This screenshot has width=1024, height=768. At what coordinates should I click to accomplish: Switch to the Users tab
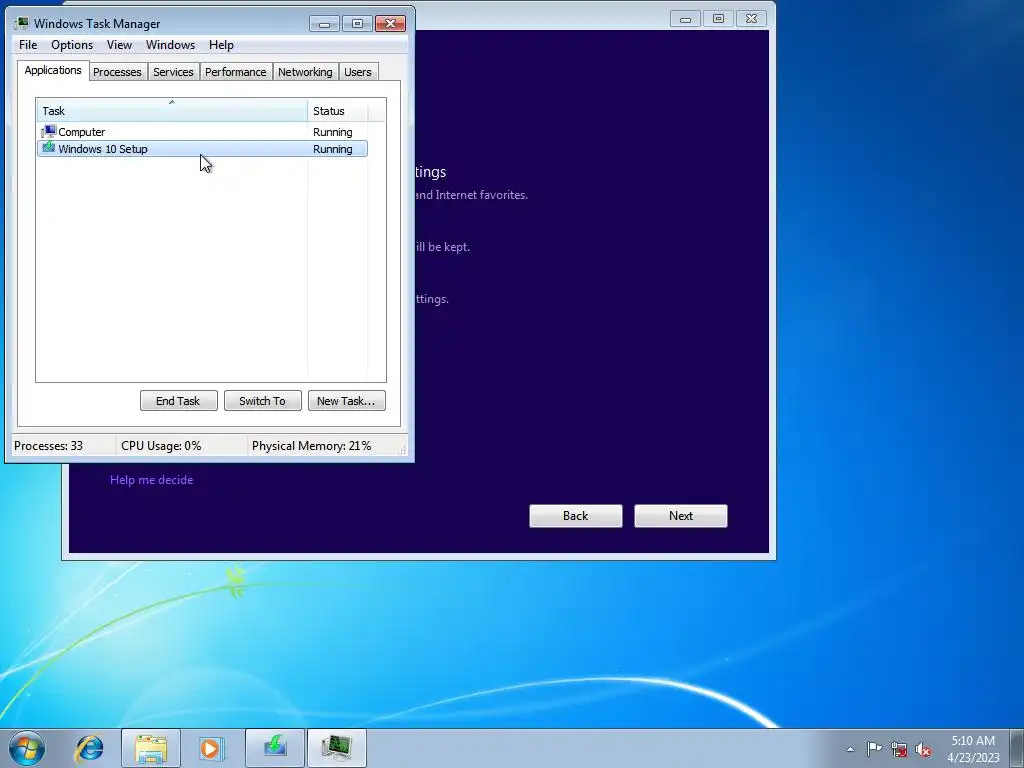click(358, 72)
